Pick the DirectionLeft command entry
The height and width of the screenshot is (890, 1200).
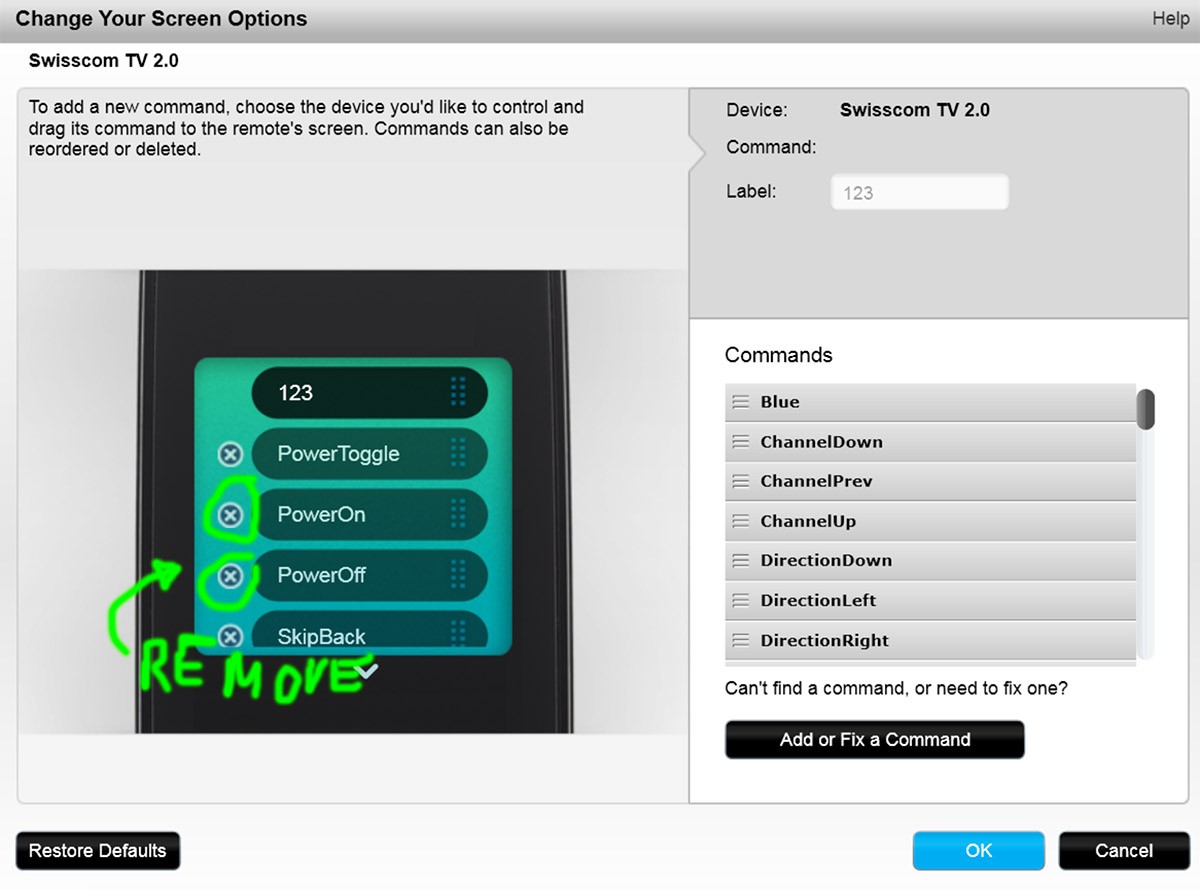click(930, 601)
